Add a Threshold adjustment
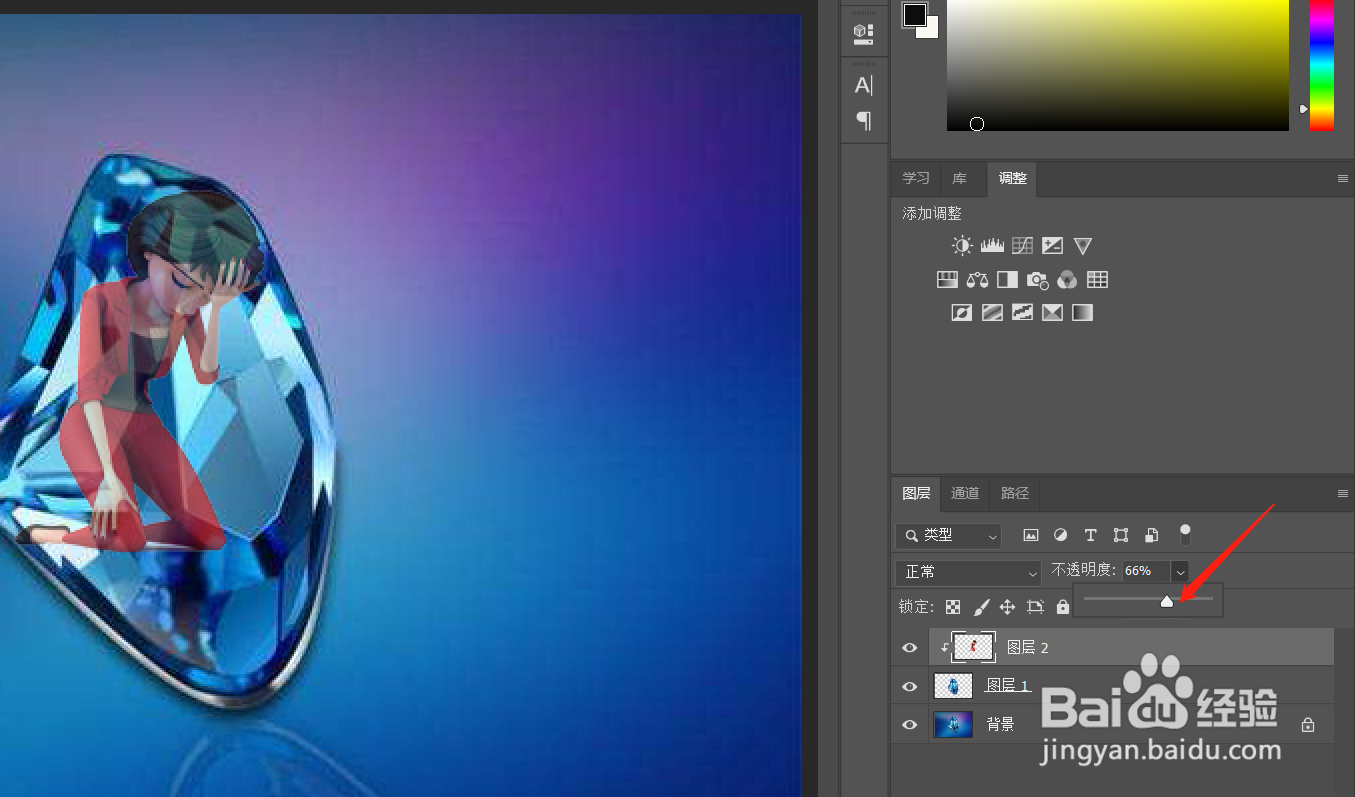 [x=1022, y=313]
